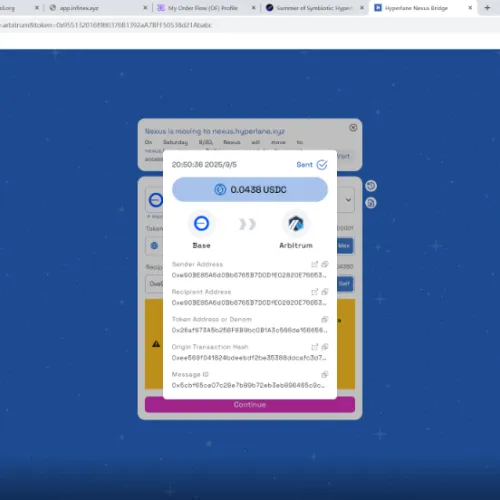Select the 0.0438 USDC amount pill
The width and height of the screenshot is (500, 500).
coord(250,190)
